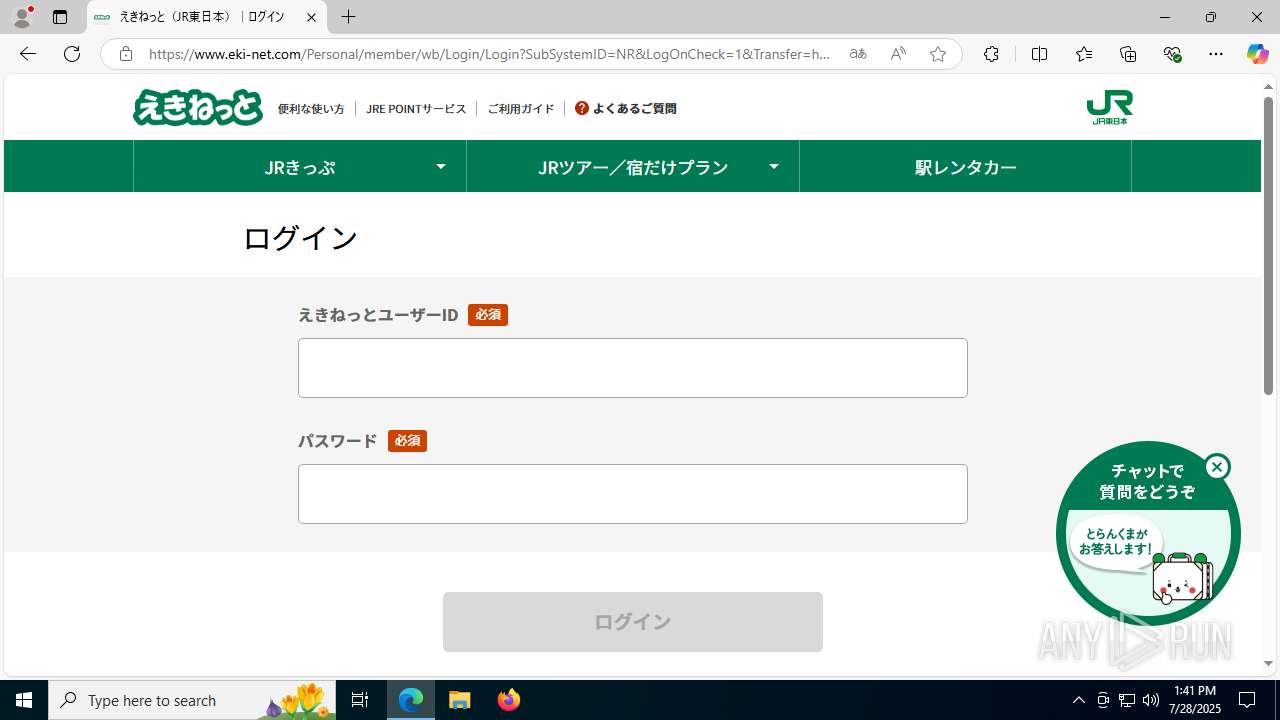Close the chat help bubble
Viewport: 1280px width, 720px height.
coord(1217,467)
